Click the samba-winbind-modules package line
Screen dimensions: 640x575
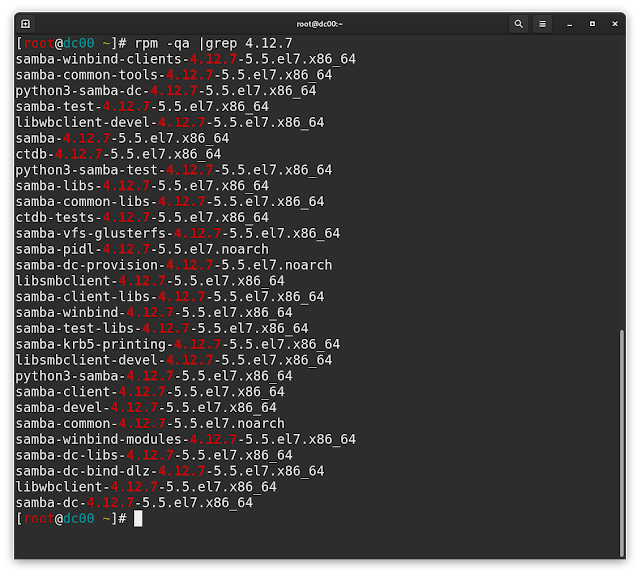185,439
